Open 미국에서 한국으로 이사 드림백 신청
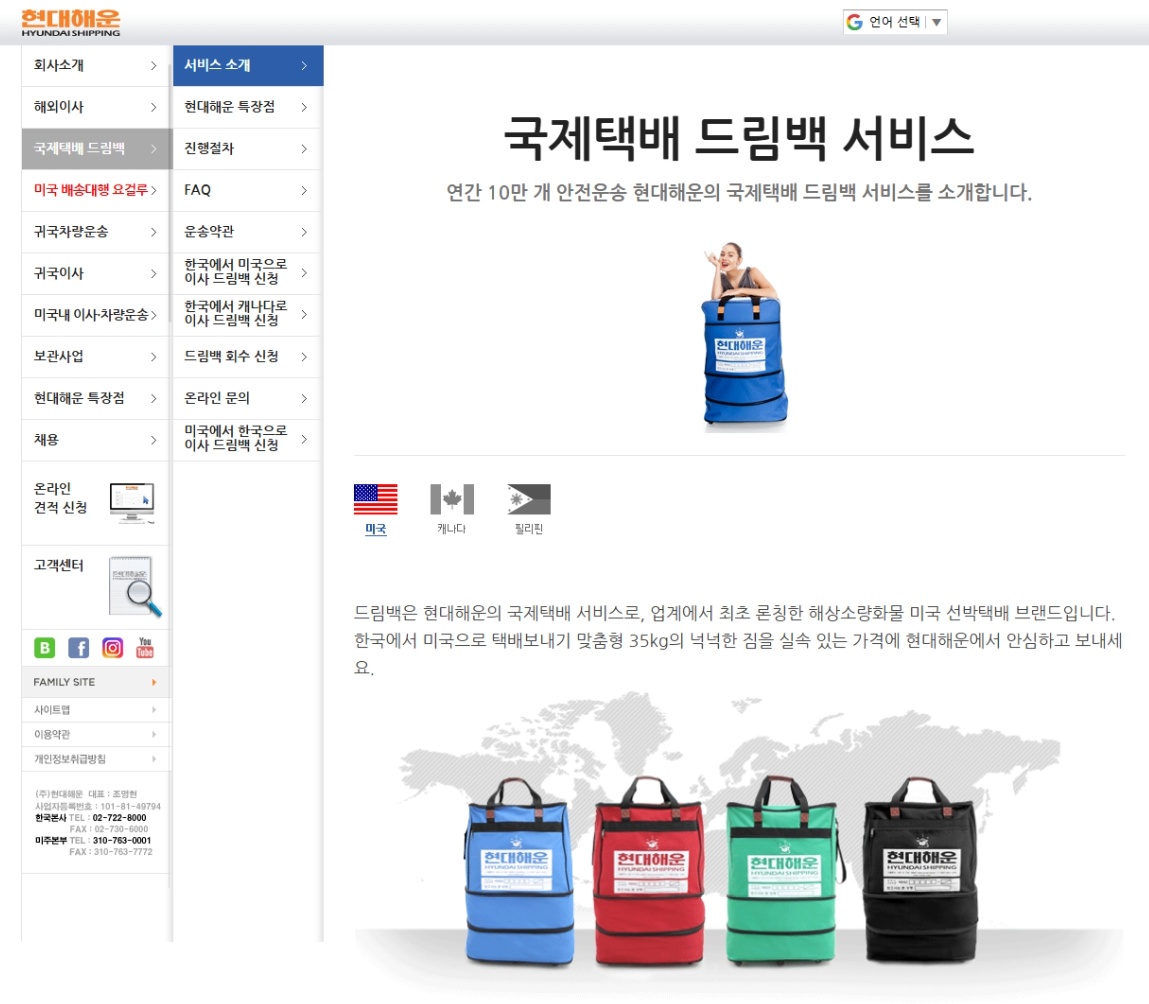This screenshot has height=1004, width=1149. 248,440
